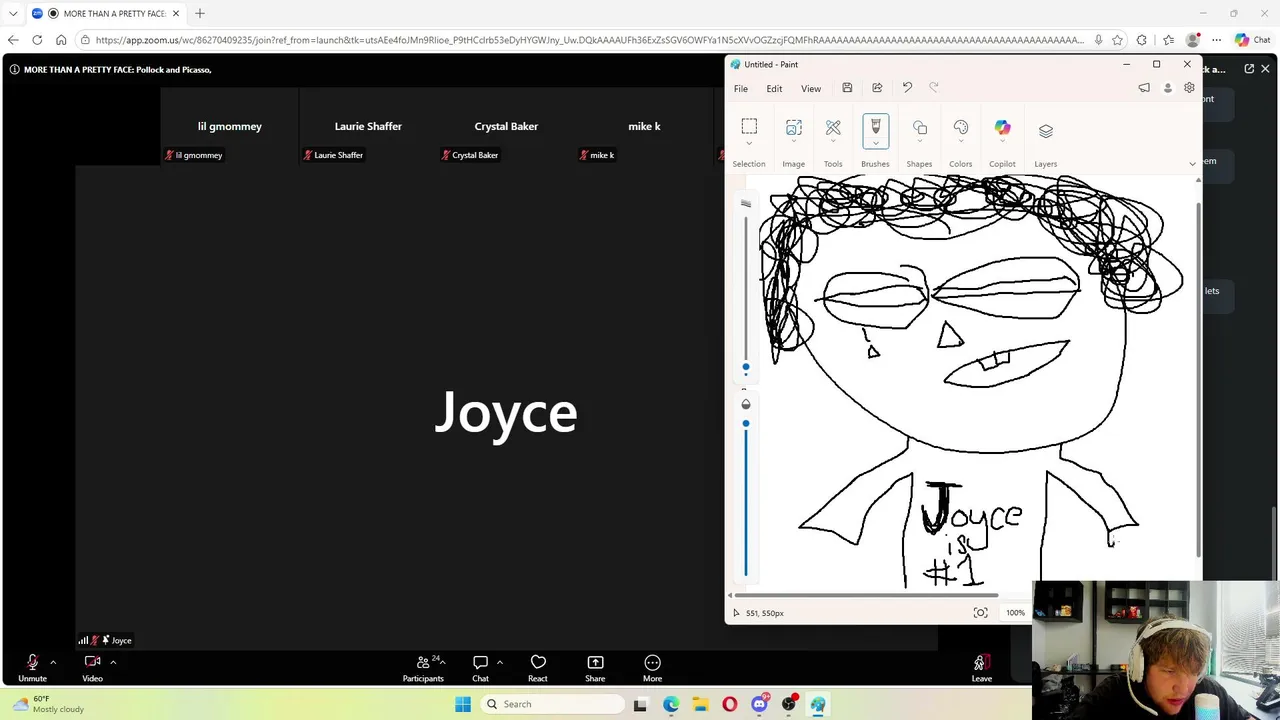The height and width of the screenshot is (720, 1280).
Task: Expand the audio options arrow next to Unmute
Action: click(x=53, y=662)
